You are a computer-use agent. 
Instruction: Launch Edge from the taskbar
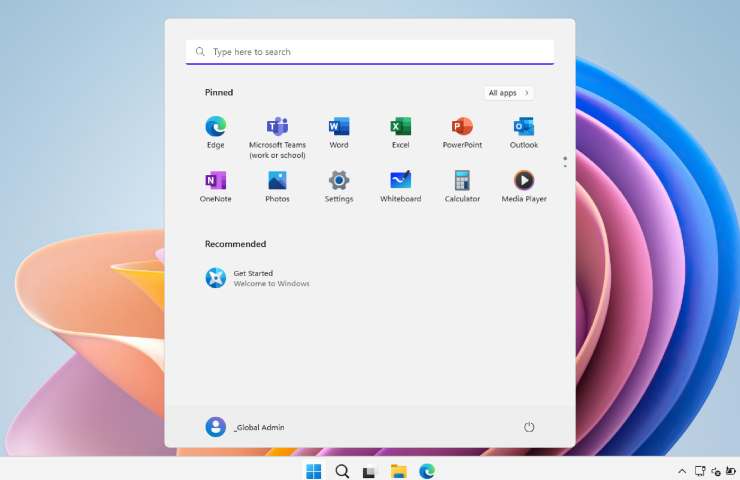click(x=427, y=471)
